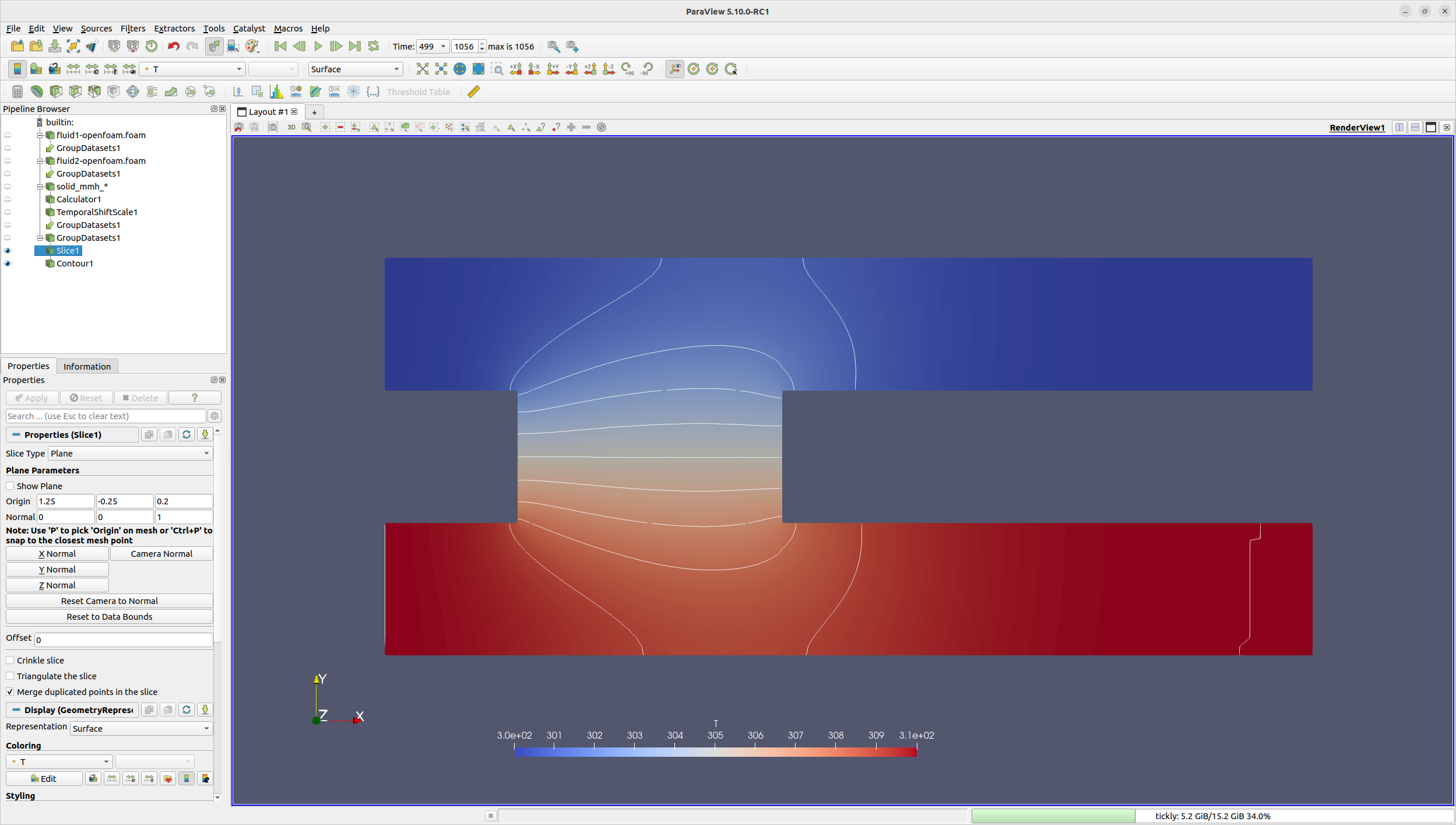1456x825 pixels.
Task: Apply the Contour filter
Action: tap(36, 92)
